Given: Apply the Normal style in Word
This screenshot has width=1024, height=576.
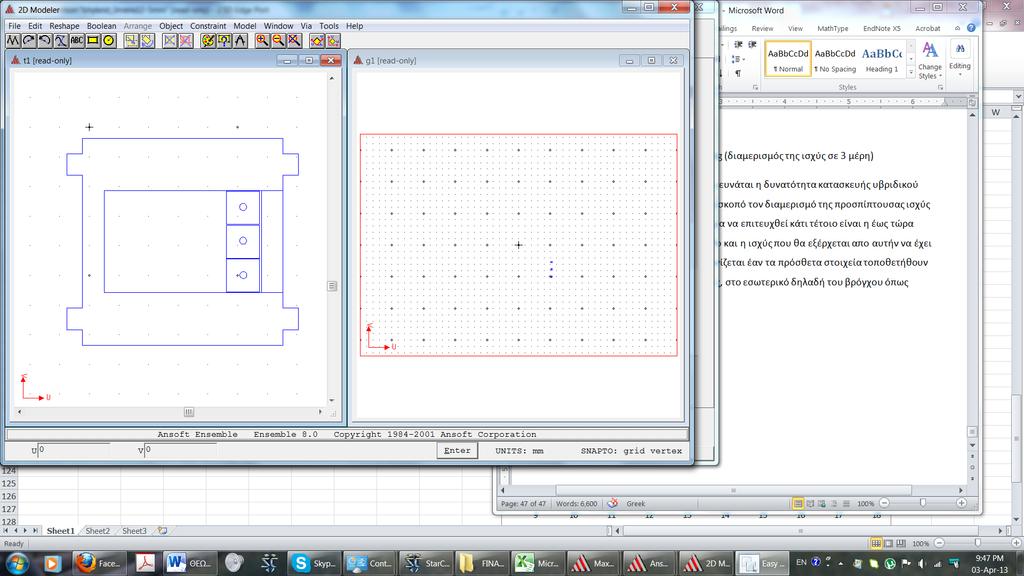Looking at the screenshot, I should click(x=788, y=59).
